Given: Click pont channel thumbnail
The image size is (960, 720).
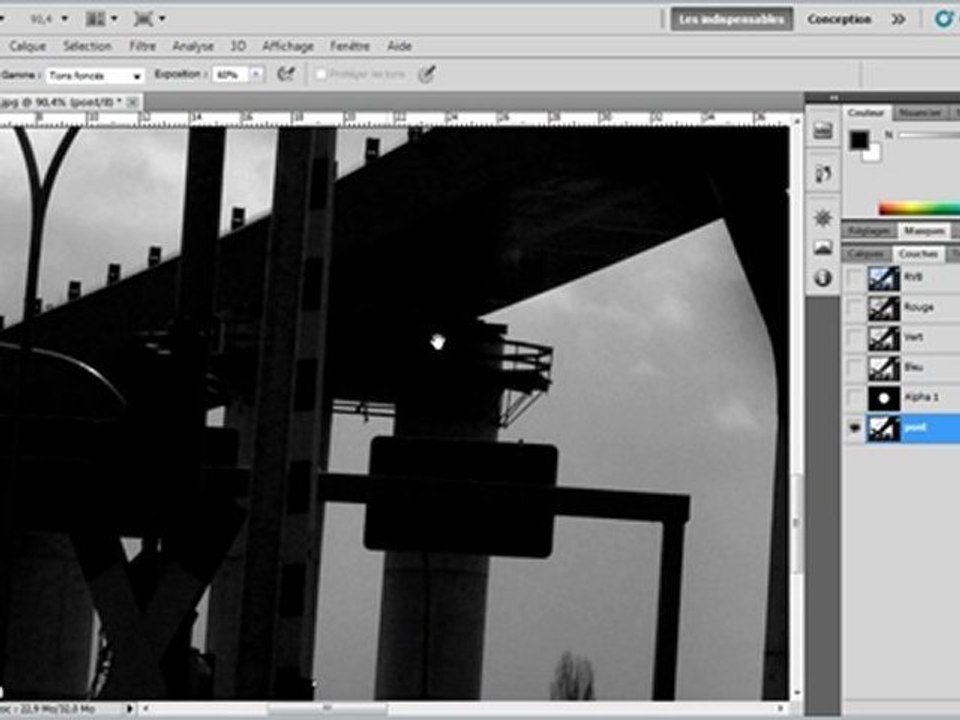Looking at the screenshot, I should click(883, 429).
